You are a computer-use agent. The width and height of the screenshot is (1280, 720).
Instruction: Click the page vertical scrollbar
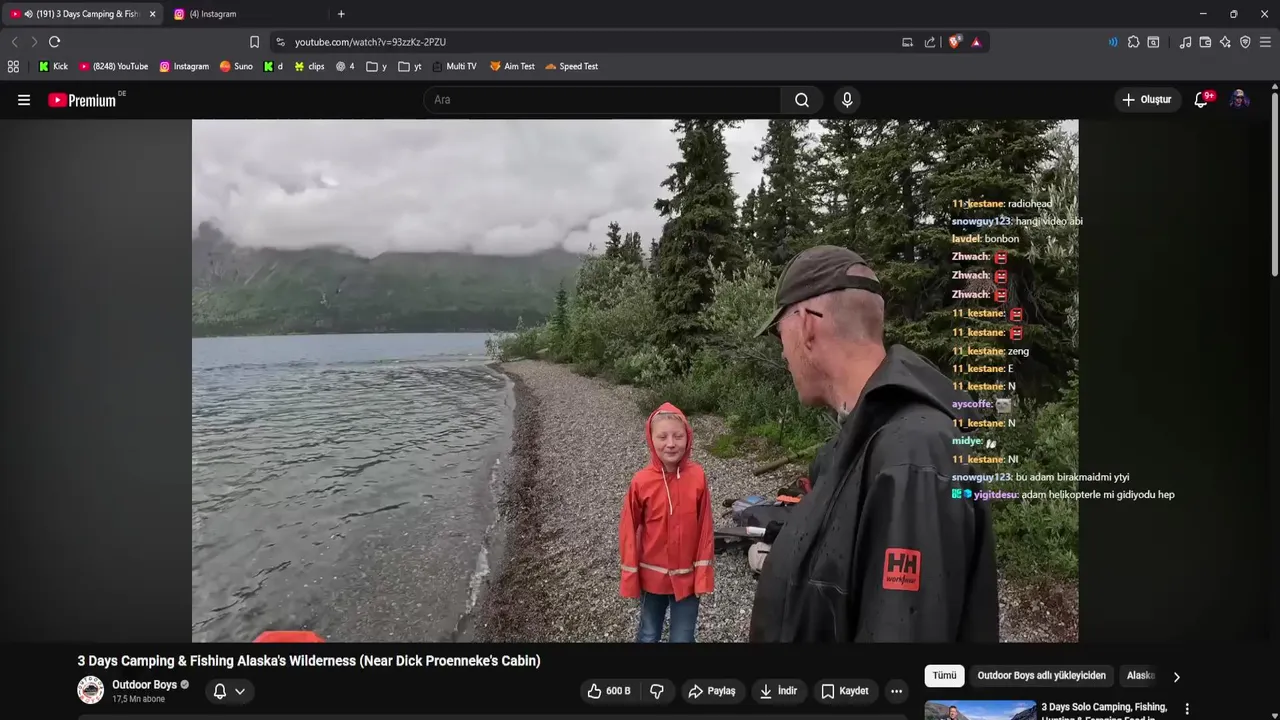click(x=1274, y=185)
